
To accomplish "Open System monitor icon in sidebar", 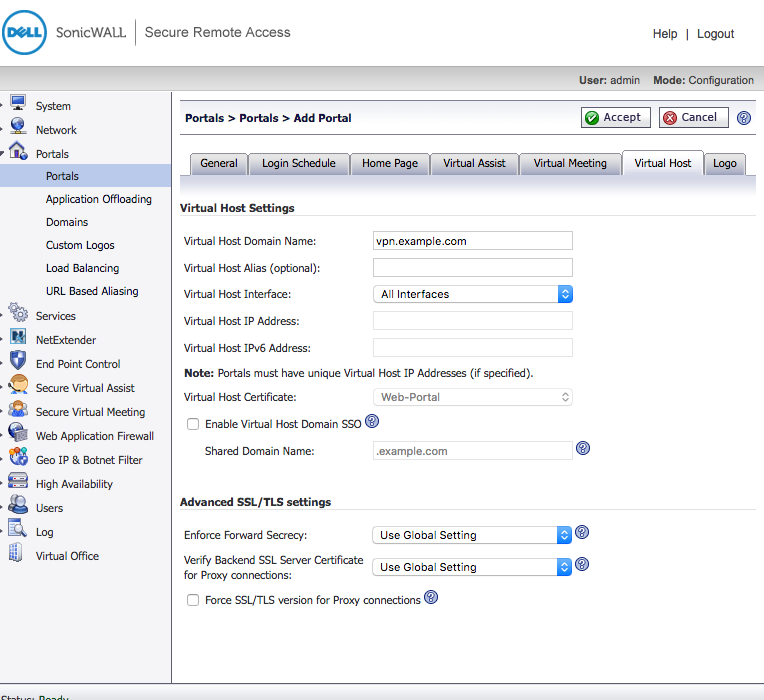I will pos(18,103).
